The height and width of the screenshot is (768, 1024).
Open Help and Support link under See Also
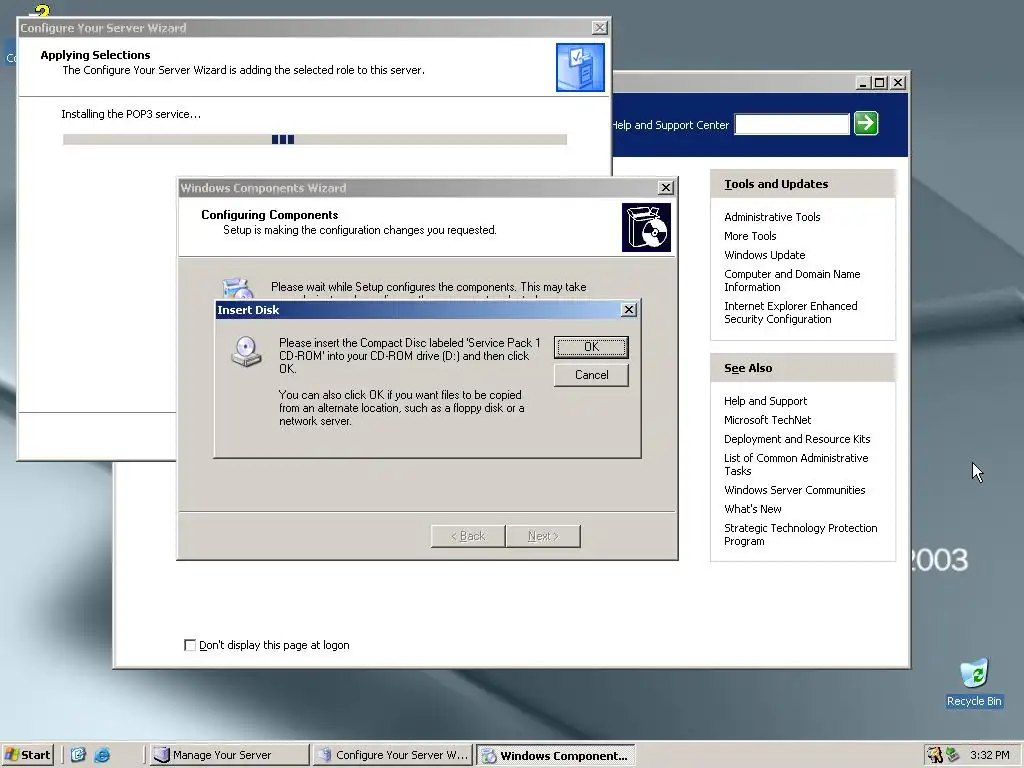pyautogui.click(x=765, y=401)
